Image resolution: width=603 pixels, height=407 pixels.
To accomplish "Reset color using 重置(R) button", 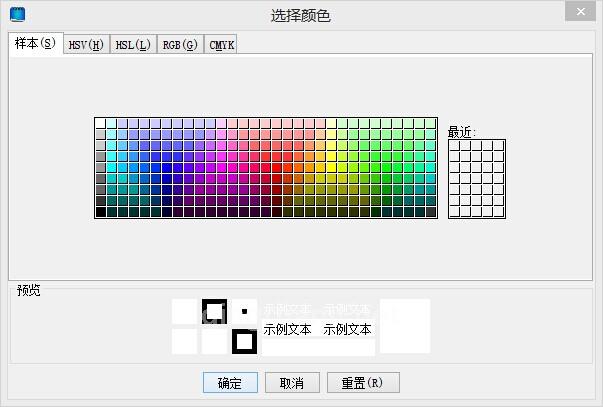I will tap(363, 382).
